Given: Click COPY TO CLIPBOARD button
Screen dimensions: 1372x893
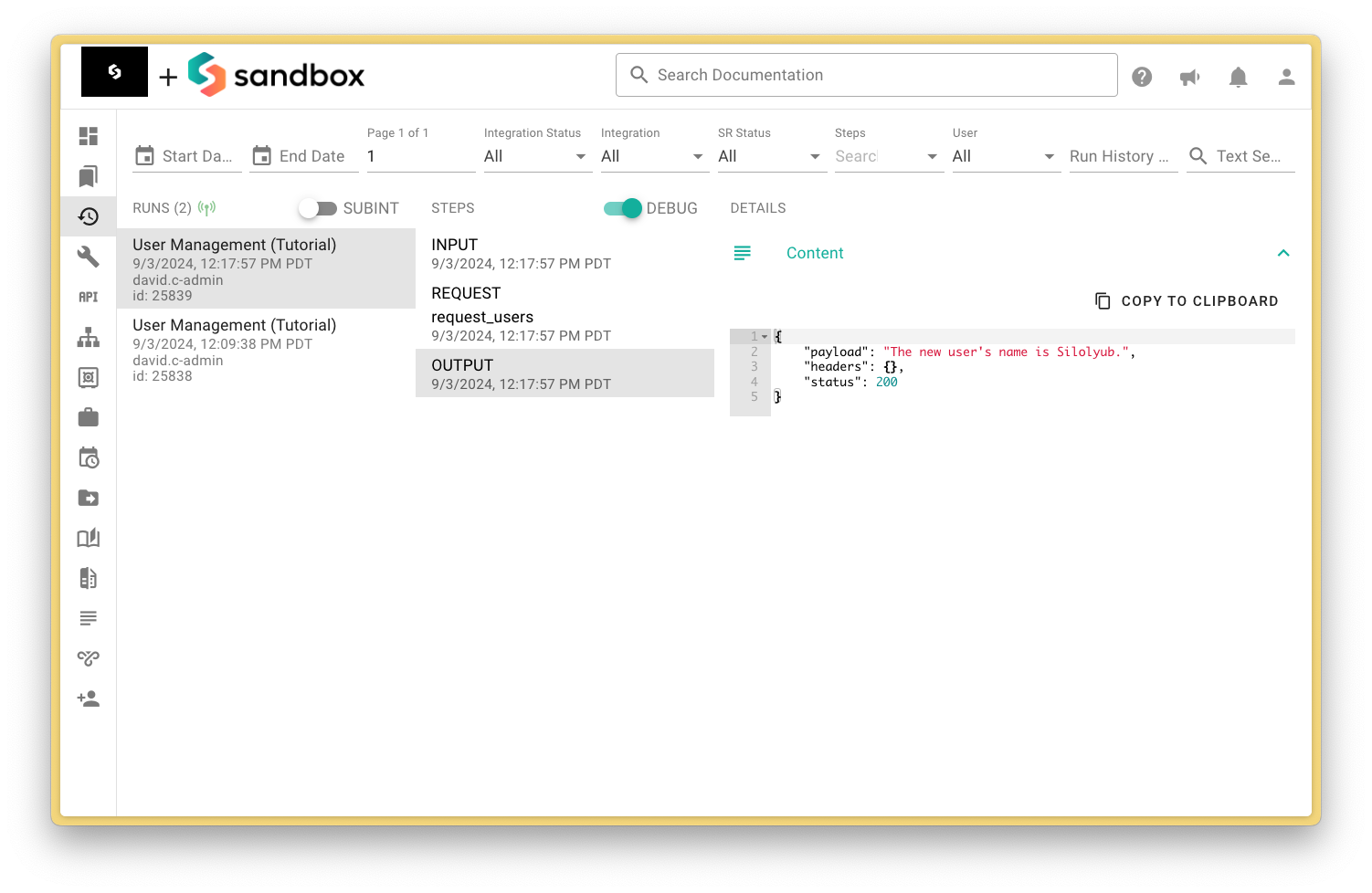Looking at the screenshot, I should pyautogui.click(x=1187, y=301).
